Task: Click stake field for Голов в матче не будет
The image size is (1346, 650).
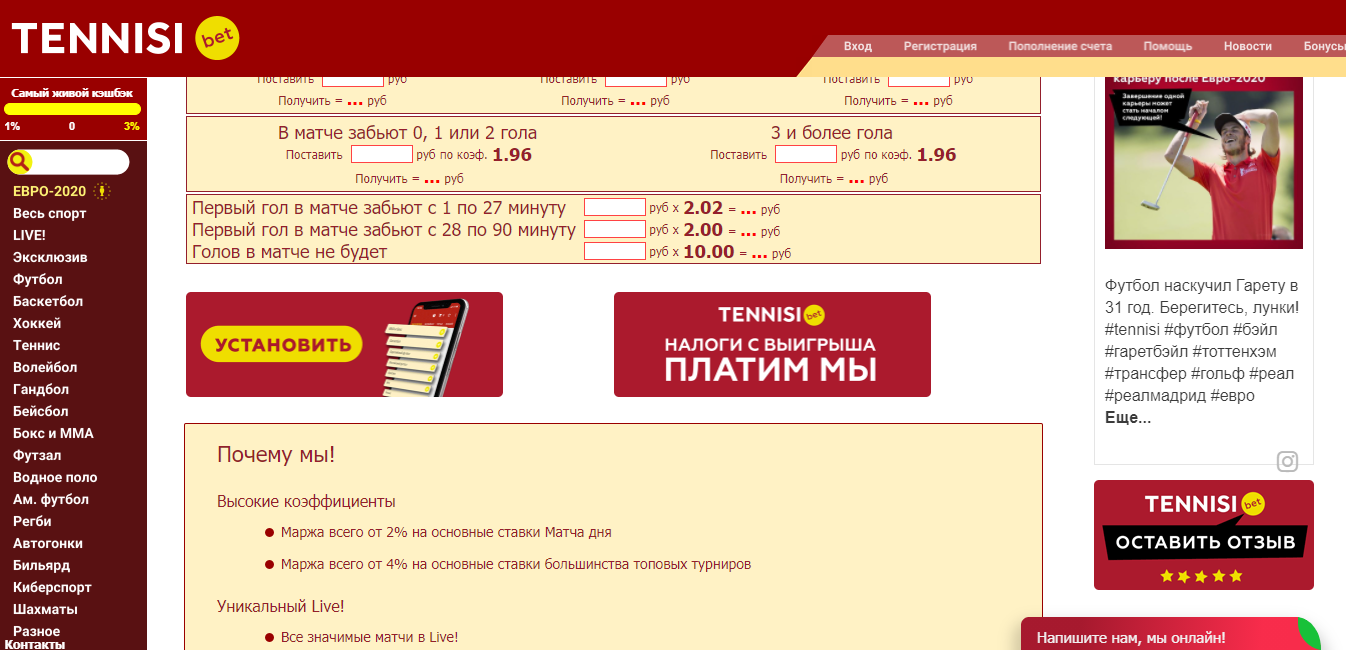Action: click(615, 251)
